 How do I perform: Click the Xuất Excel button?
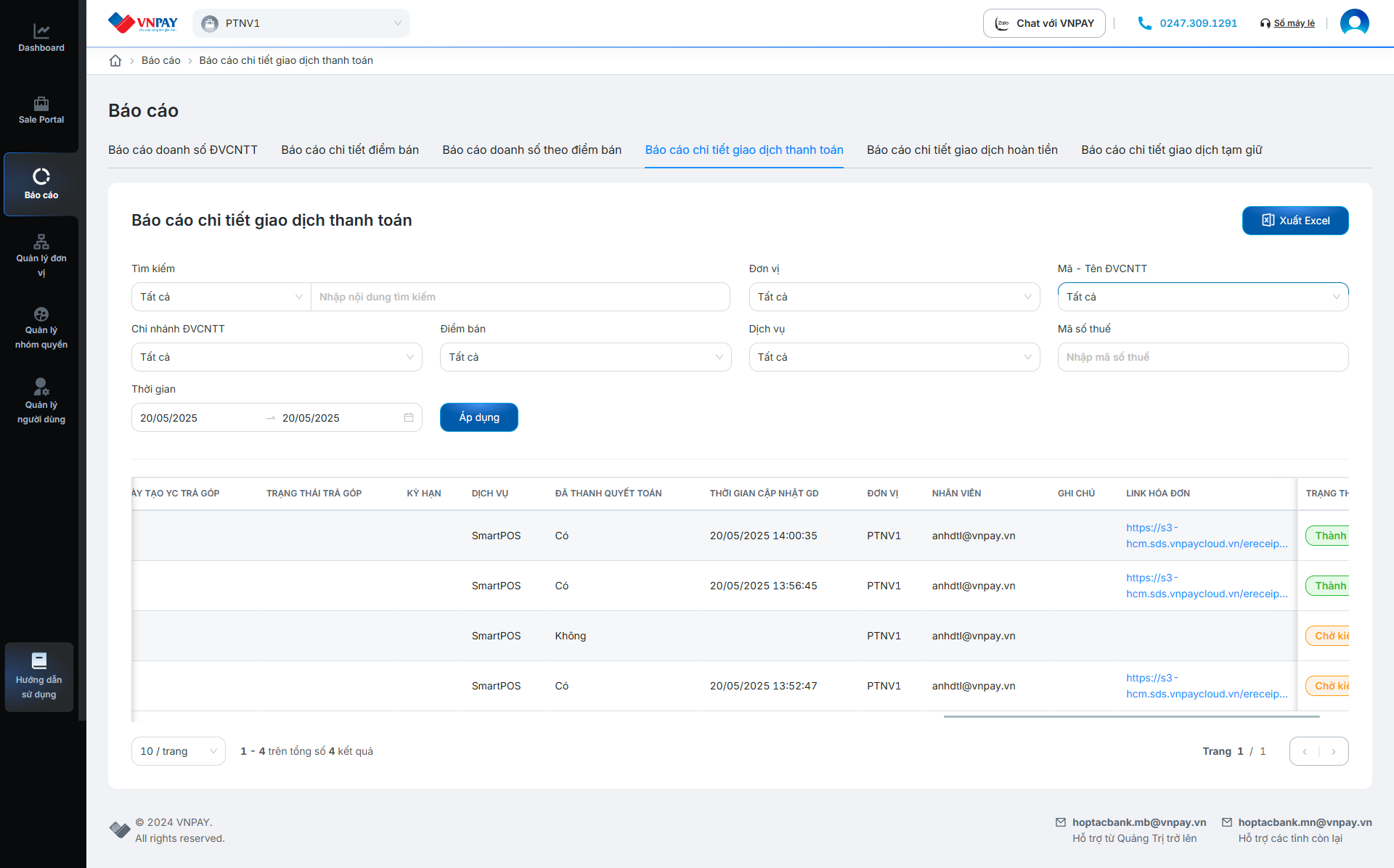click(1295, 221)
